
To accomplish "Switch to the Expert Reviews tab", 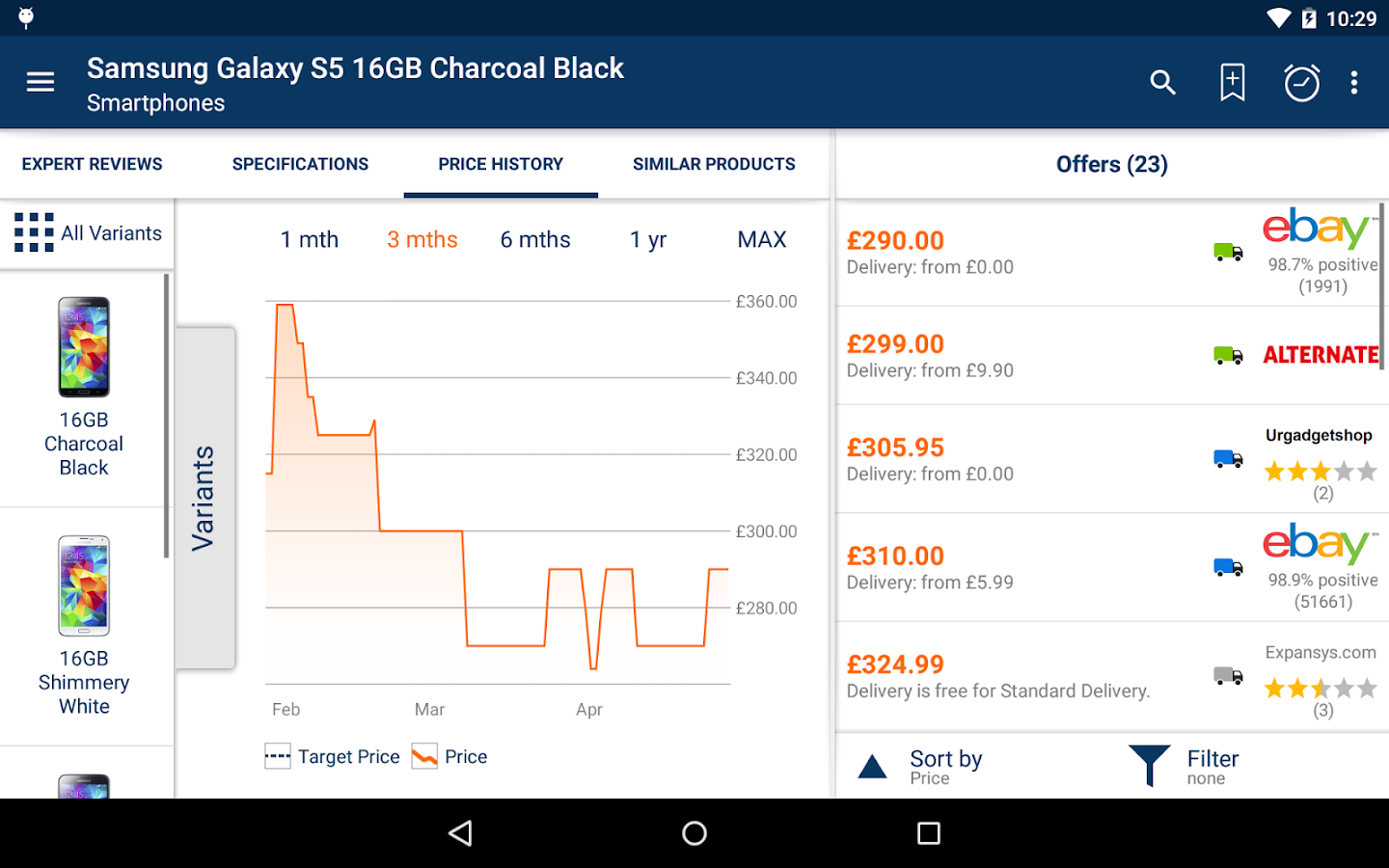I will coord(93,164).
